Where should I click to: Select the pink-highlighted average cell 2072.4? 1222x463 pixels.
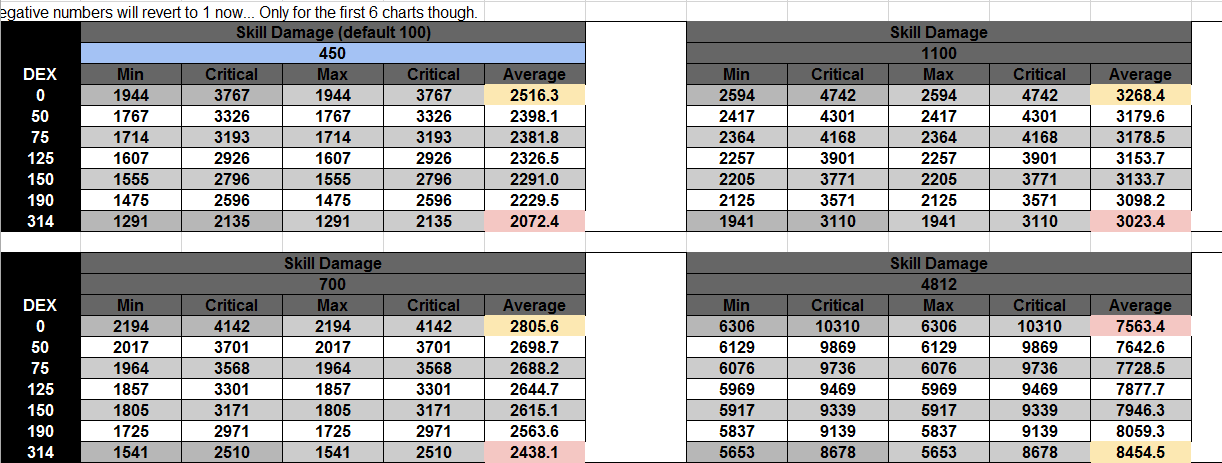534,221
